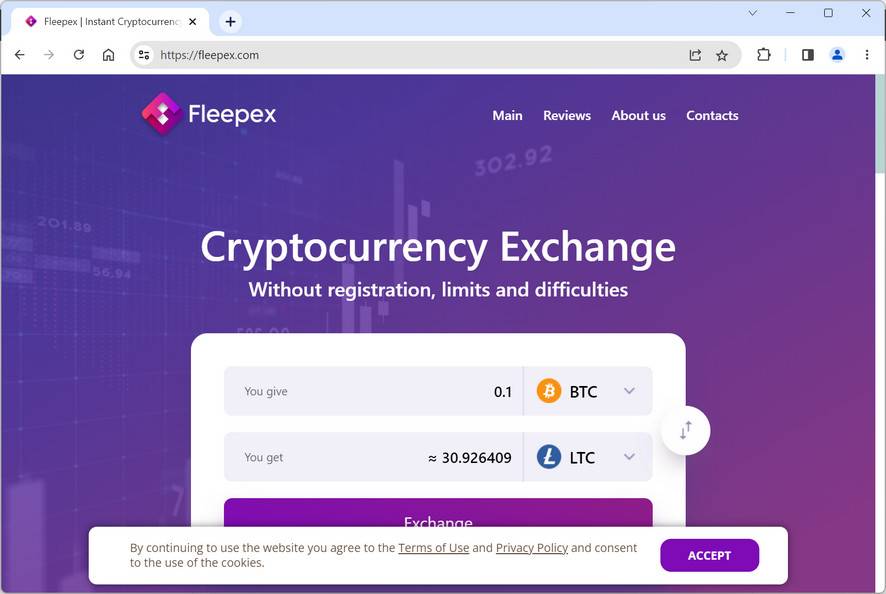Image resolution: width=886 pixels, height=594 pixels.
Task: Swap currencies with the arrows button
Action: pos(686,431)
